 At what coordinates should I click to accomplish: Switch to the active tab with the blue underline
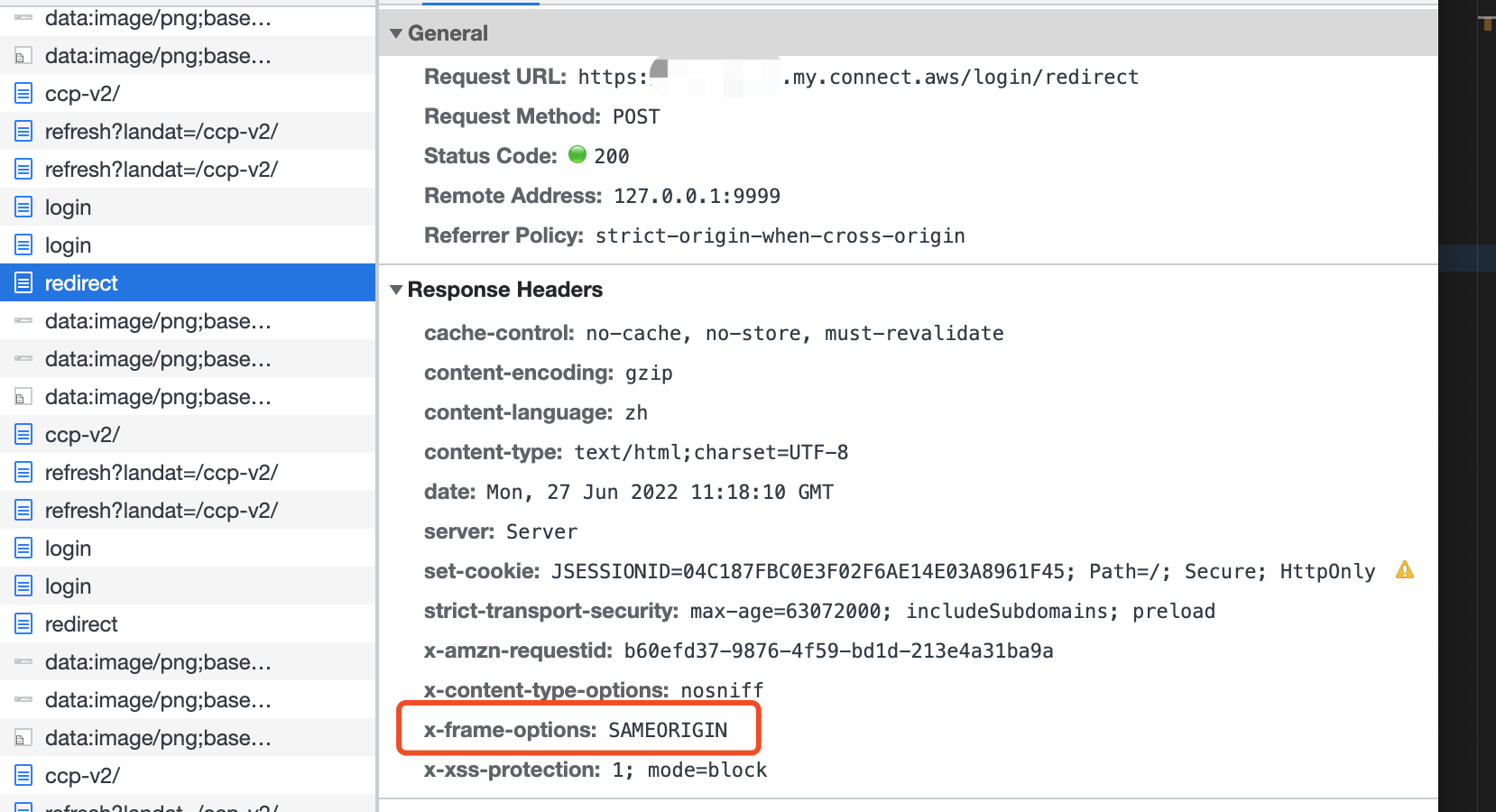[481, 4]
